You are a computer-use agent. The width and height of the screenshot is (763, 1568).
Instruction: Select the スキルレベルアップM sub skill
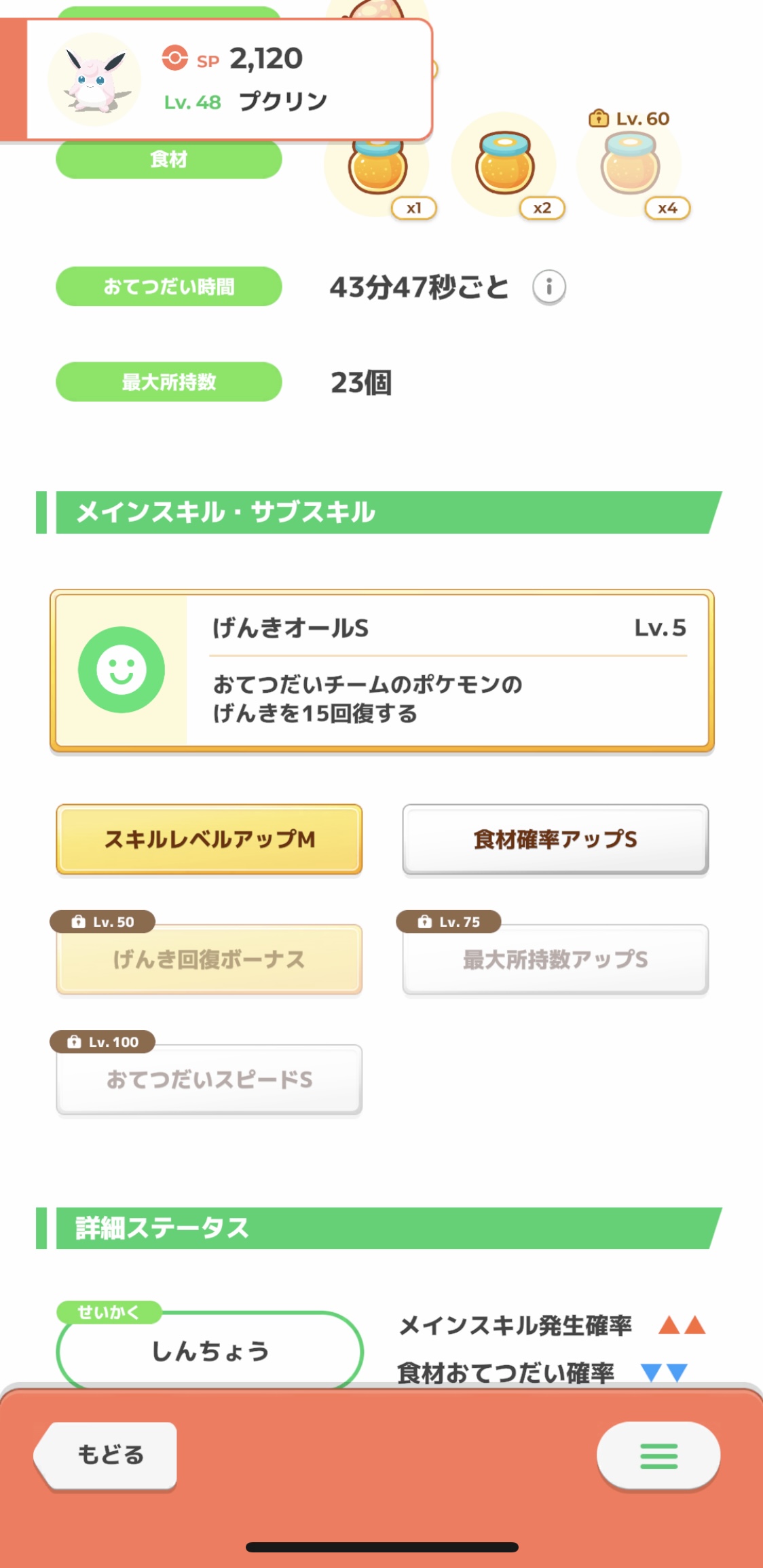(209, 839)
